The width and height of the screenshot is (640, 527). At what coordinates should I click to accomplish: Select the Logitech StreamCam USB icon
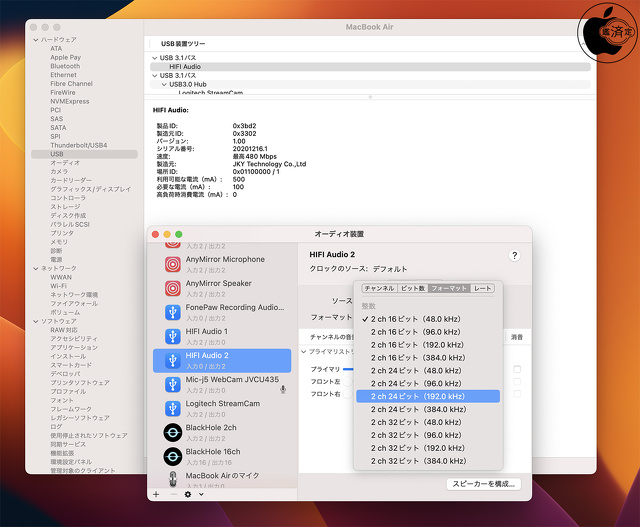click(172, 408)
